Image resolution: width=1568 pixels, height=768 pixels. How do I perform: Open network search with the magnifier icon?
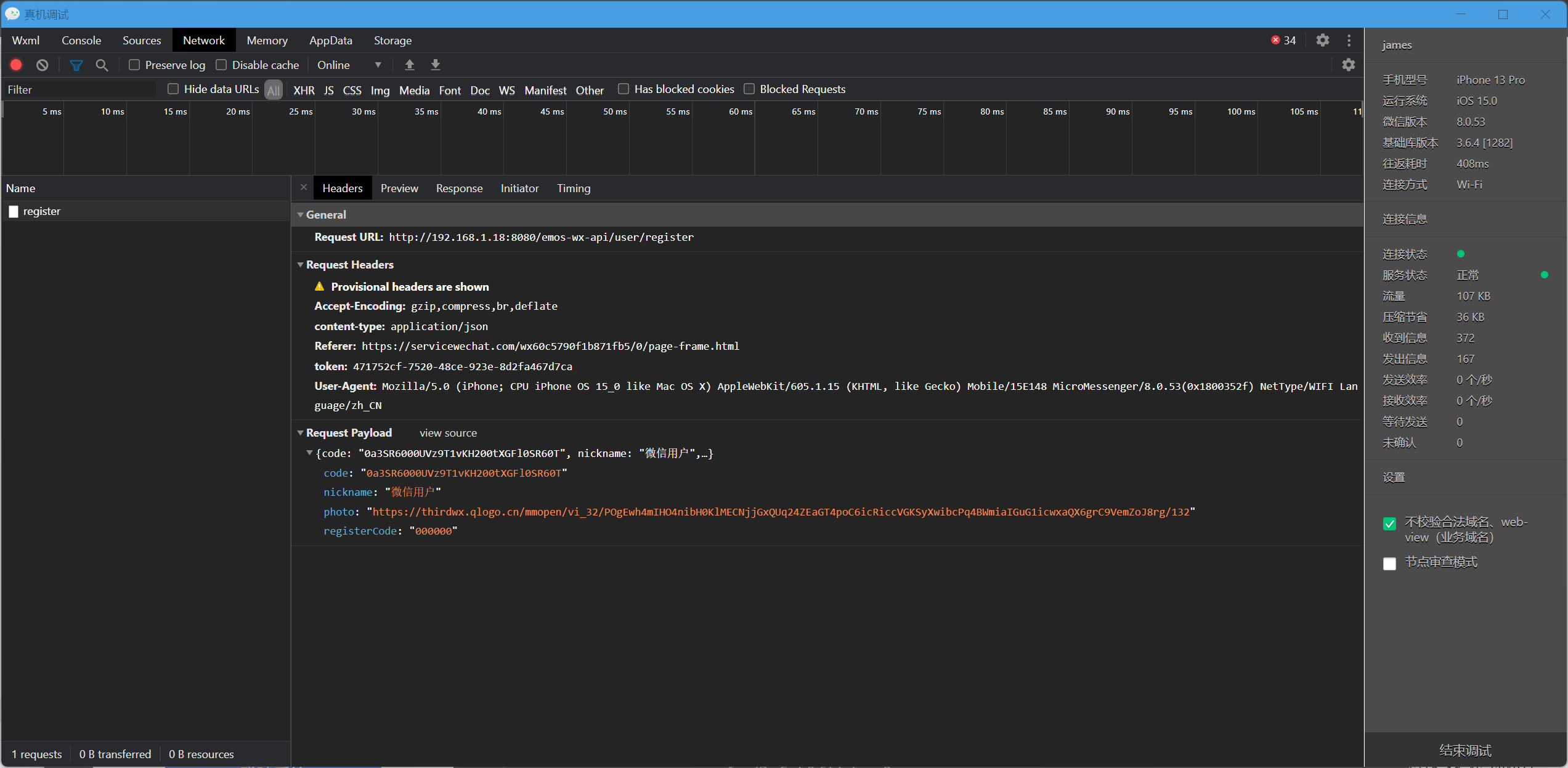(102, 65)
